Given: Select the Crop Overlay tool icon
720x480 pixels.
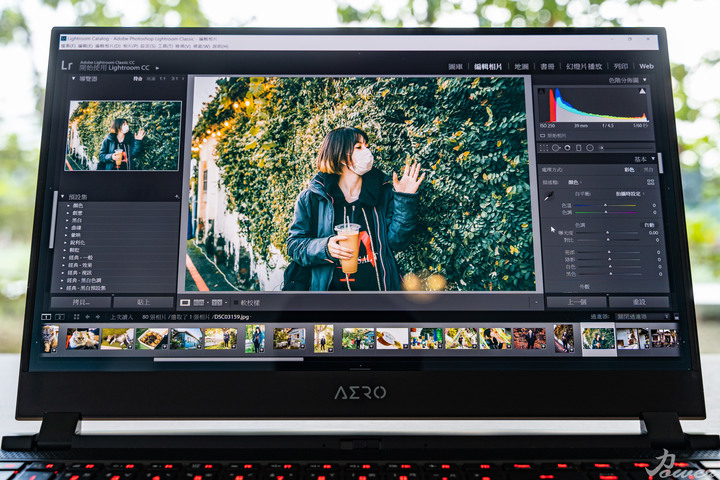Looking at the screenshot, I should pos(544,148).
